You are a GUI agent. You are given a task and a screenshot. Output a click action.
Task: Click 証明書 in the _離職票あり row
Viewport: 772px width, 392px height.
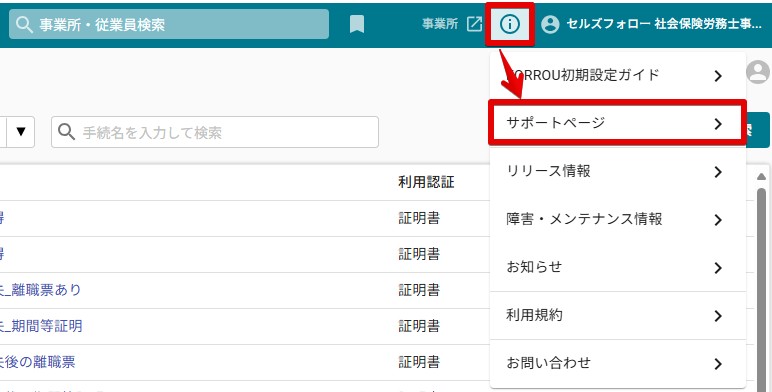tap(419, 290)
